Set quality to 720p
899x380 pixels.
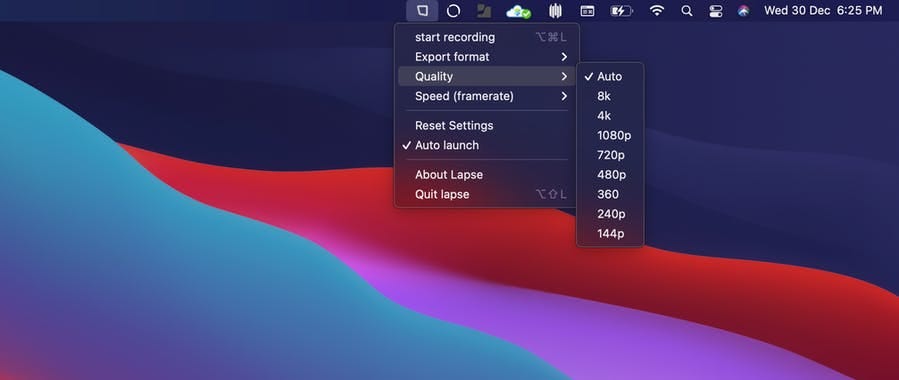coord(610,155)
